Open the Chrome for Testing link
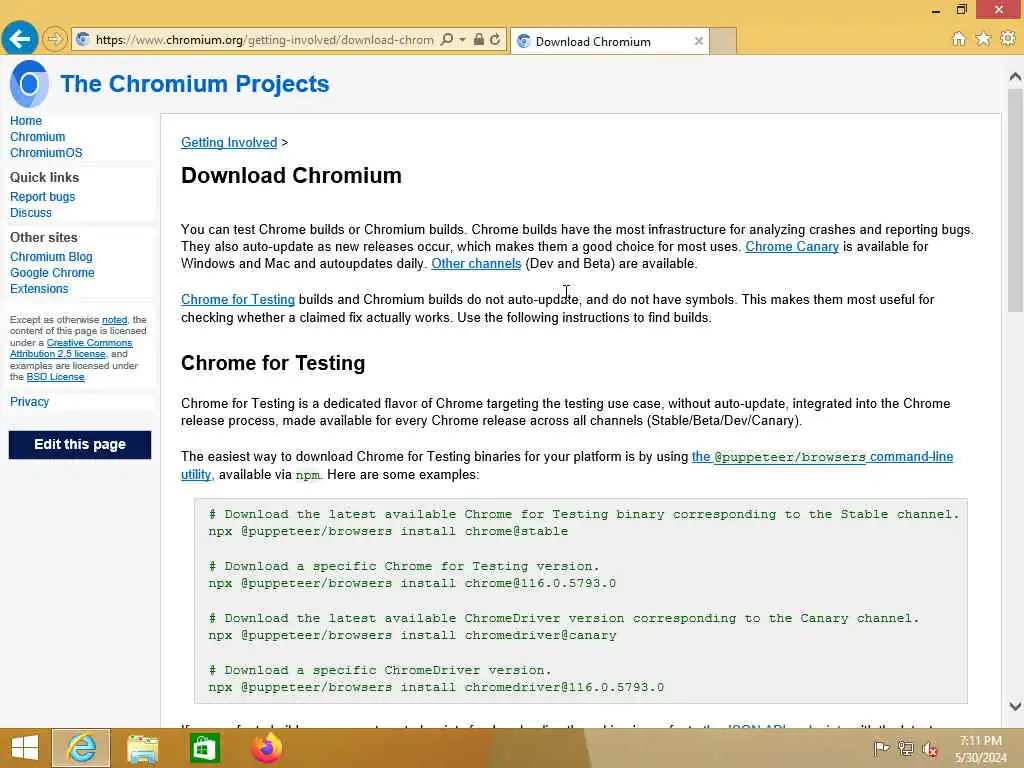This screenshot has height=768, width=1024. (x=238, y=300)
